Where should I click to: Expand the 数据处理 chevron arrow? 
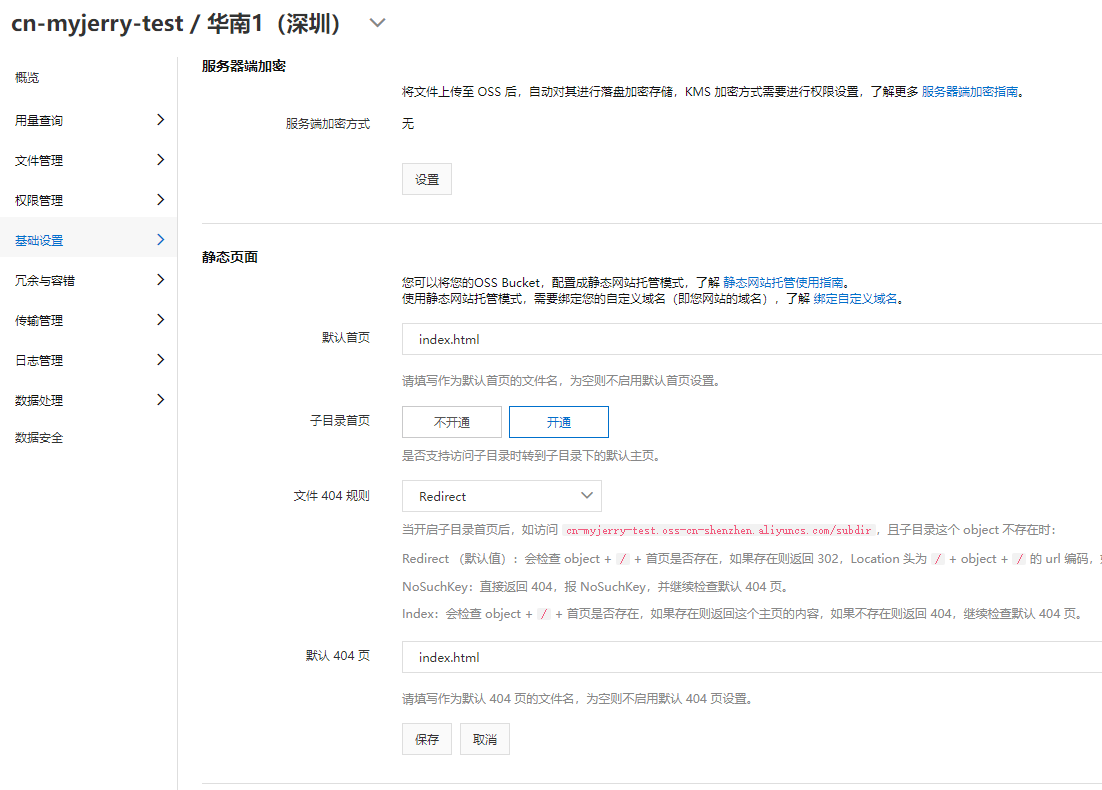pos(160,400)
